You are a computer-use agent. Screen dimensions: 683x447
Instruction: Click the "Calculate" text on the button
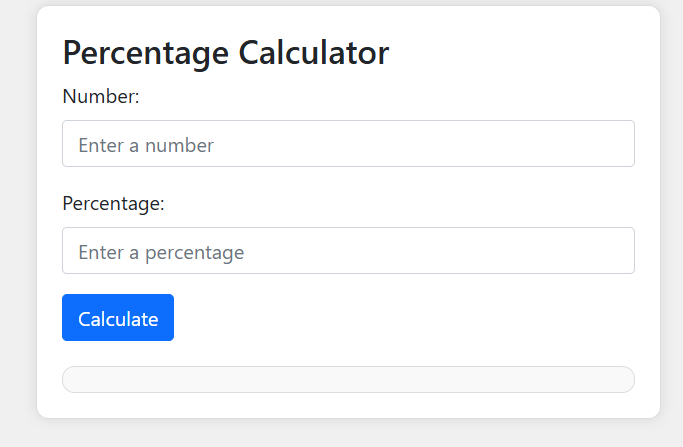(118, 319)
